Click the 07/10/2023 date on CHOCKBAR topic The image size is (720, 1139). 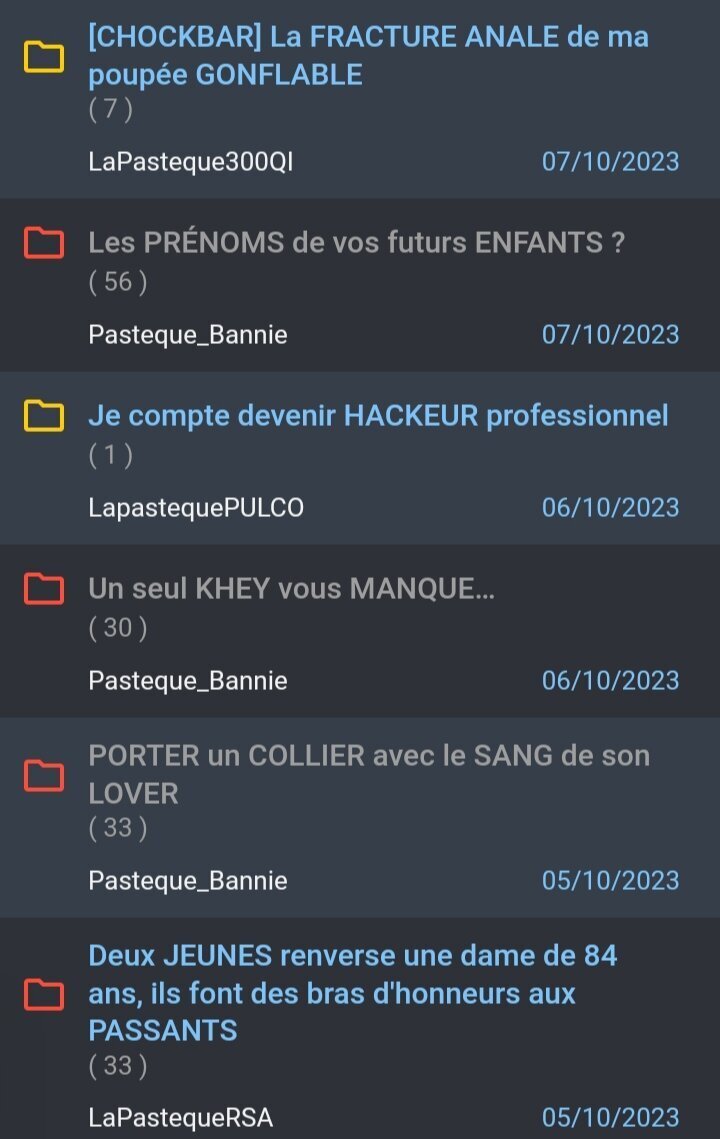coord(610,161)
